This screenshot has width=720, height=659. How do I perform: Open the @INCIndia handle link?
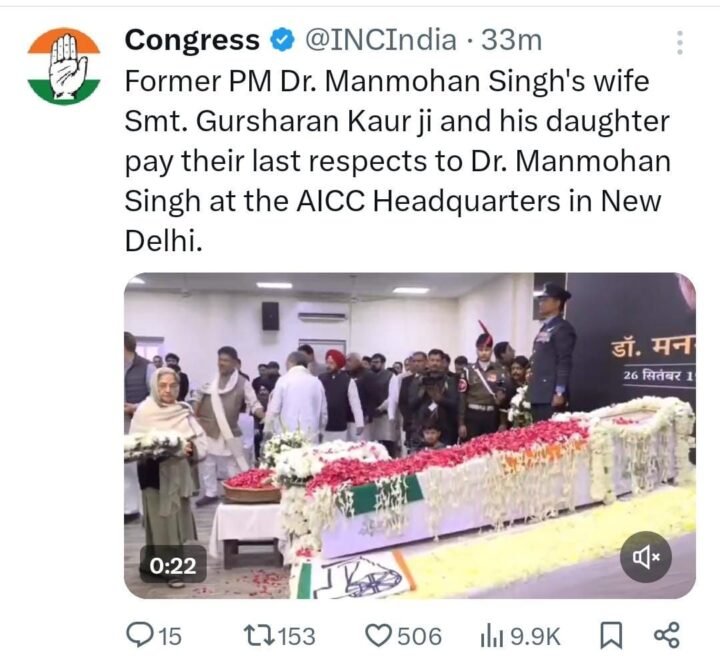(379, 41)
